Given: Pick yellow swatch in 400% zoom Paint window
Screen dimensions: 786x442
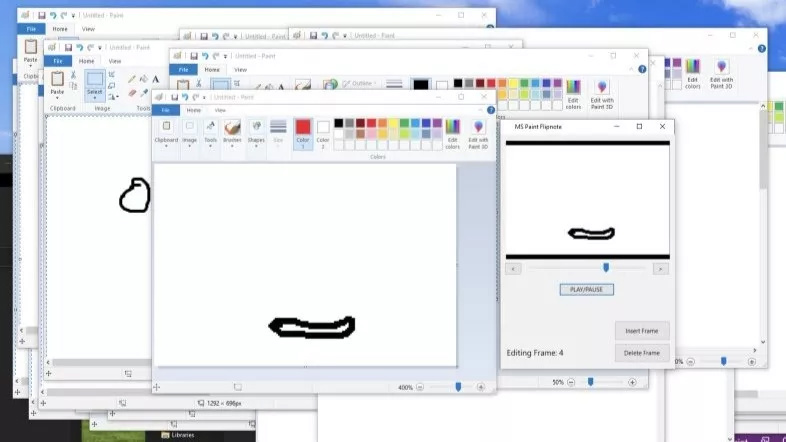Looking at the screenshot, I should [x=394, y=123].
